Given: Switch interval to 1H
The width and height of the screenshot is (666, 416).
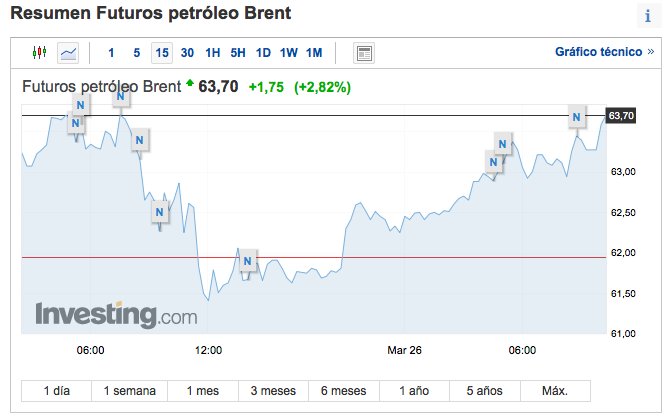Looking at the screenshot, I should 213,52.
